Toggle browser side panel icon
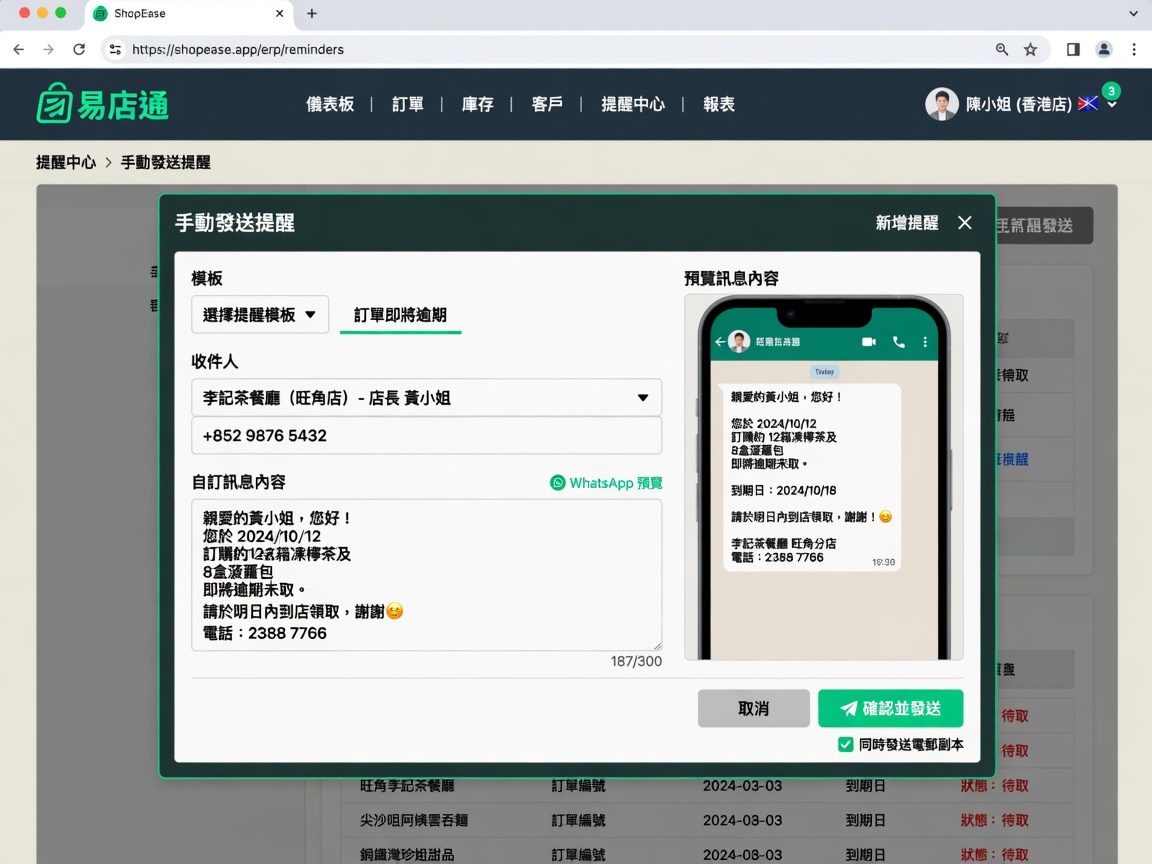The width and height of the screenshot is (1152, 864). pyautogui.click(x=1073, y=49)
